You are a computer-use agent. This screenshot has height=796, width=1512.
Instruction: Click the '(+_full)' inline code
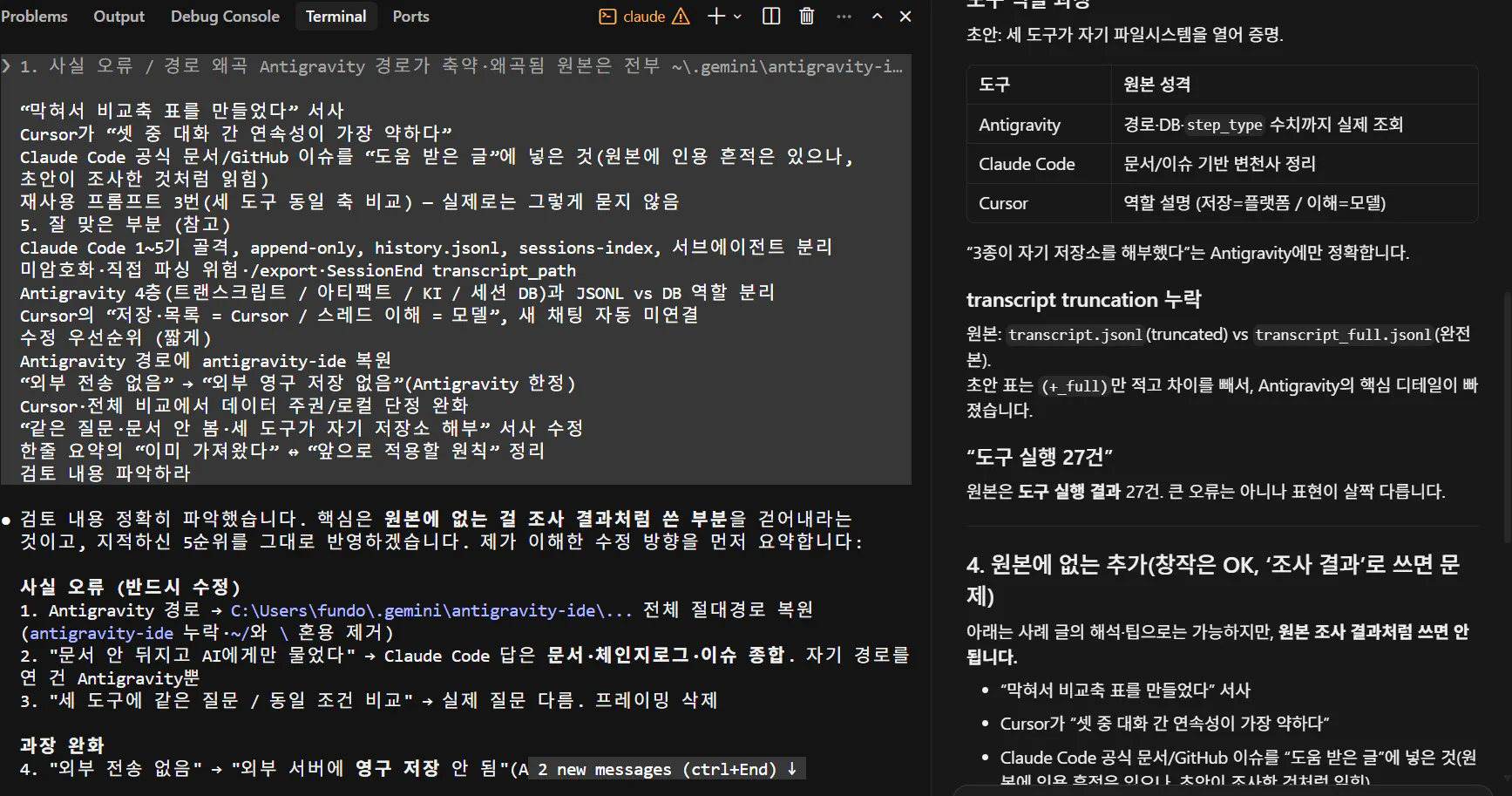click(1075, 385)
